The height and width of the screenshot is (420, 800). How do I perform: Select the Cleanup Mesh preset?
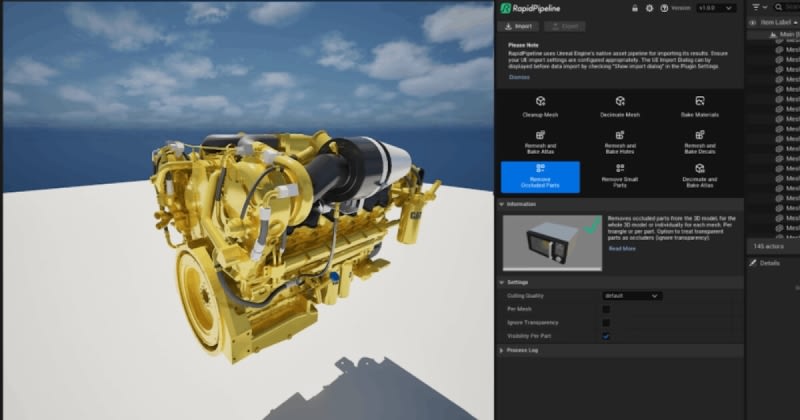(540, 107)
